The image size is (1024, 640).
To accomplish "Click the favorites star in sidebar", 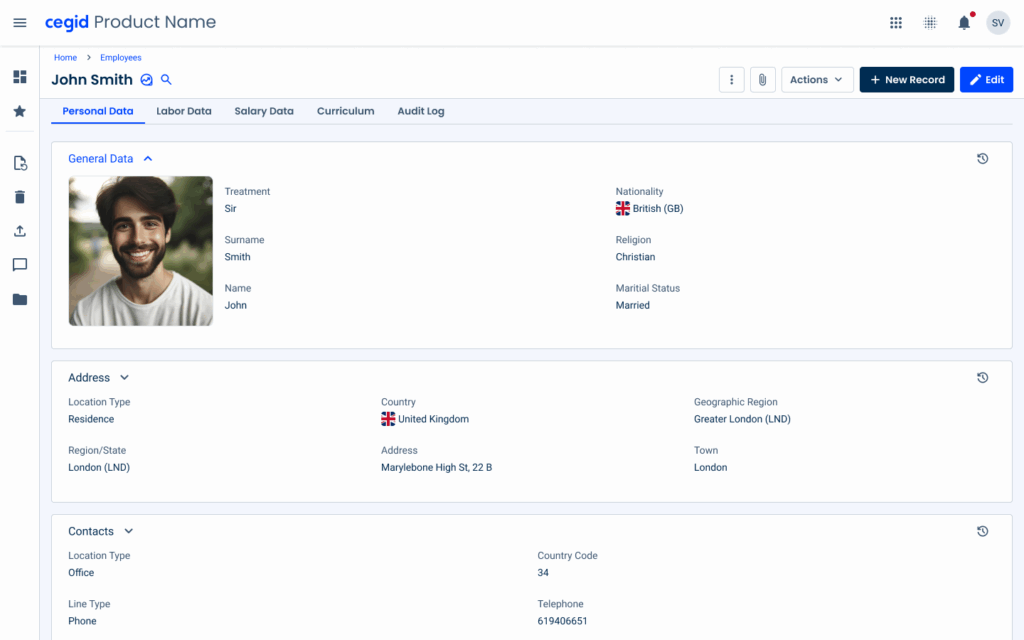I will [x=20, y=111].
